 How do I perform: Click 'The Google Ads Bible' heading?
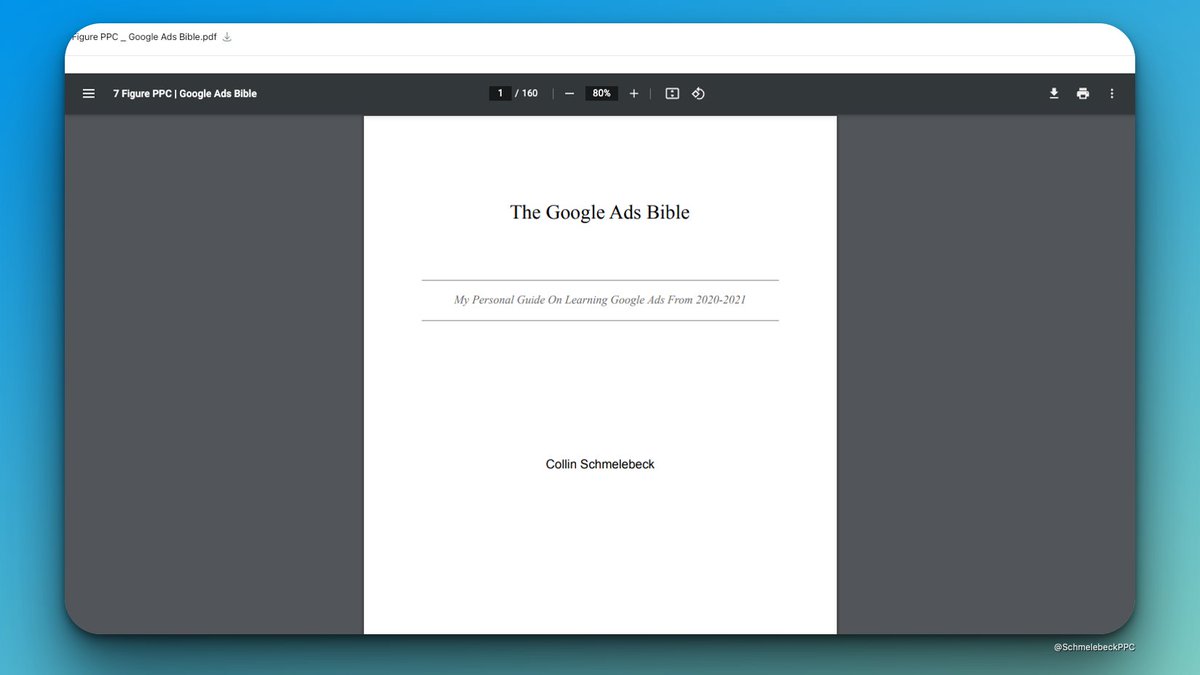pos(600,212)
